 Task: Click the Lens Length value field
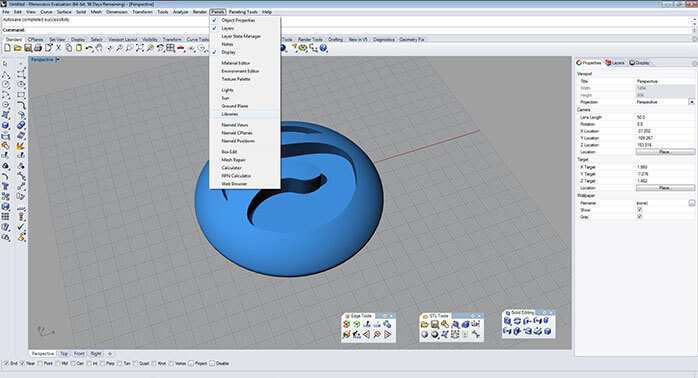pos(665,117)
